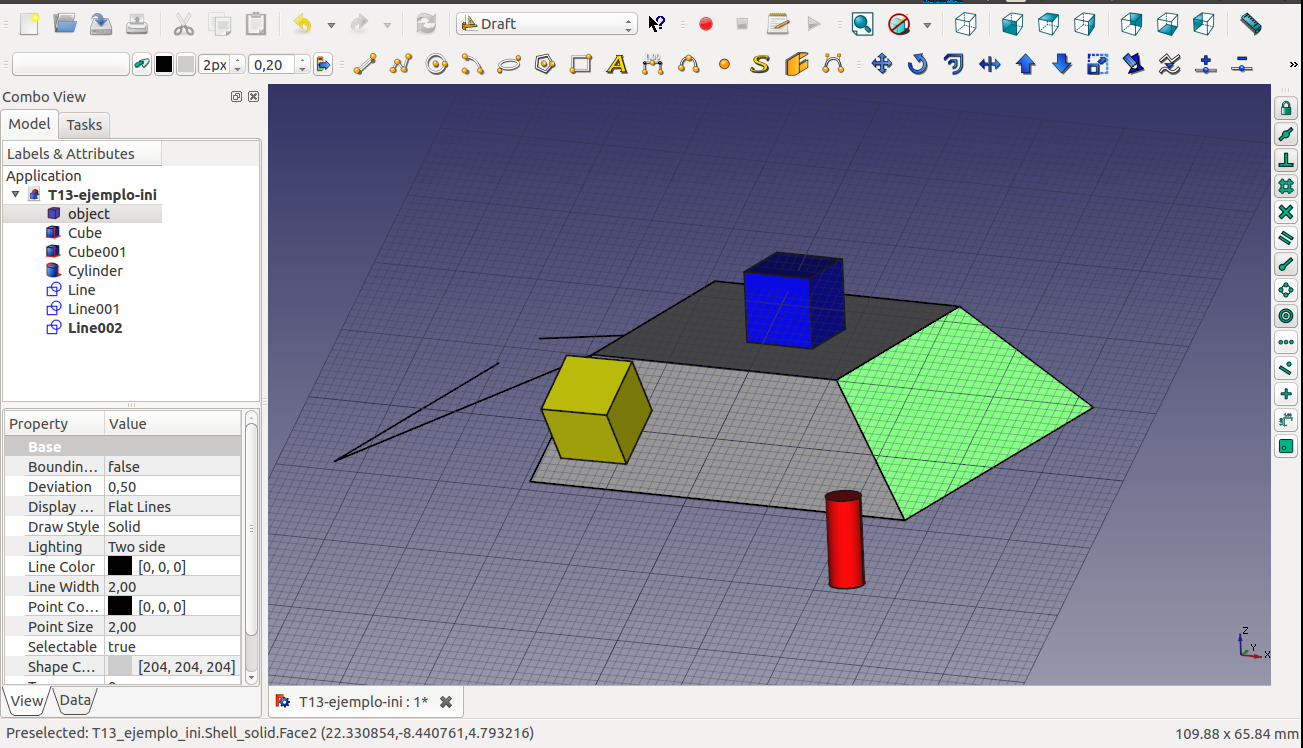
Task: Open the Measure distance ruler tool
Action: [x=1250, y=24]
